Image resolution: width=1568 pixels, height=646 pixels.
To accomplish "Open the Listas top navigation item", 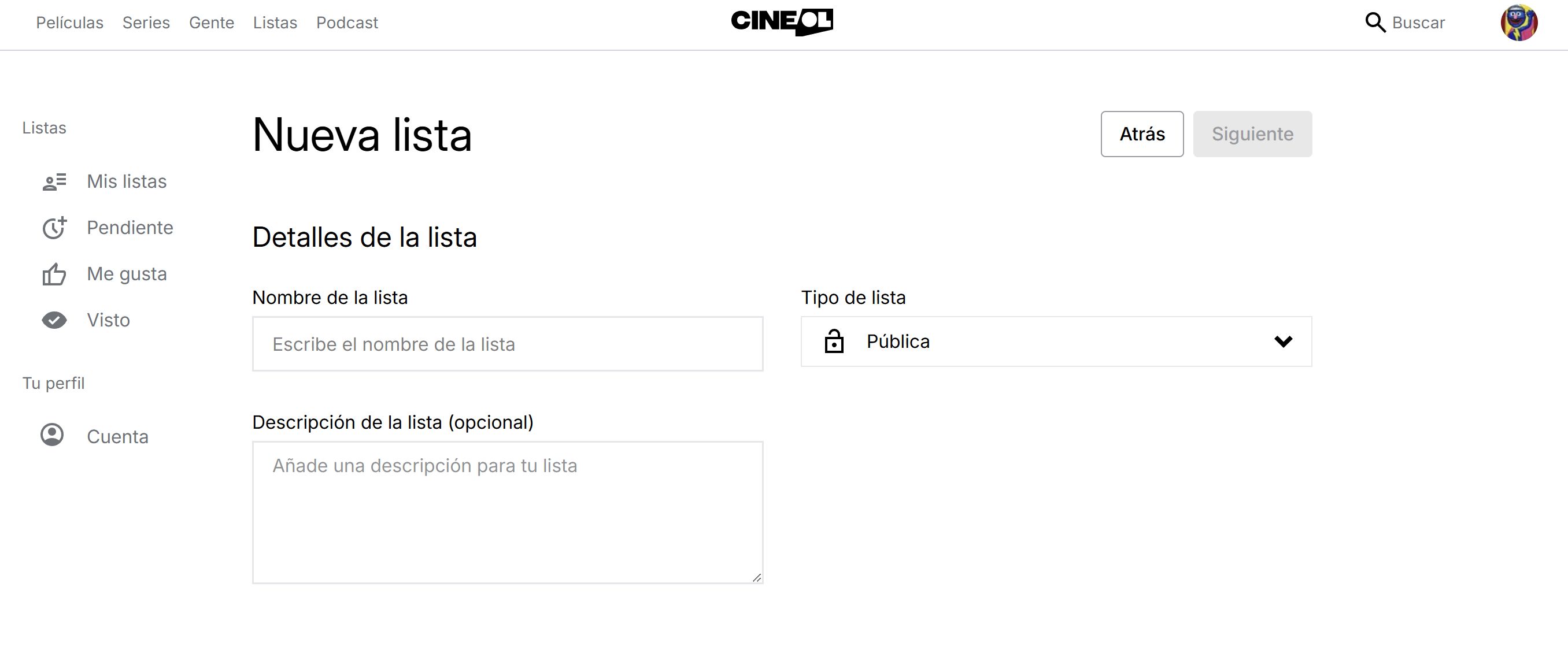I will [275, 23].
